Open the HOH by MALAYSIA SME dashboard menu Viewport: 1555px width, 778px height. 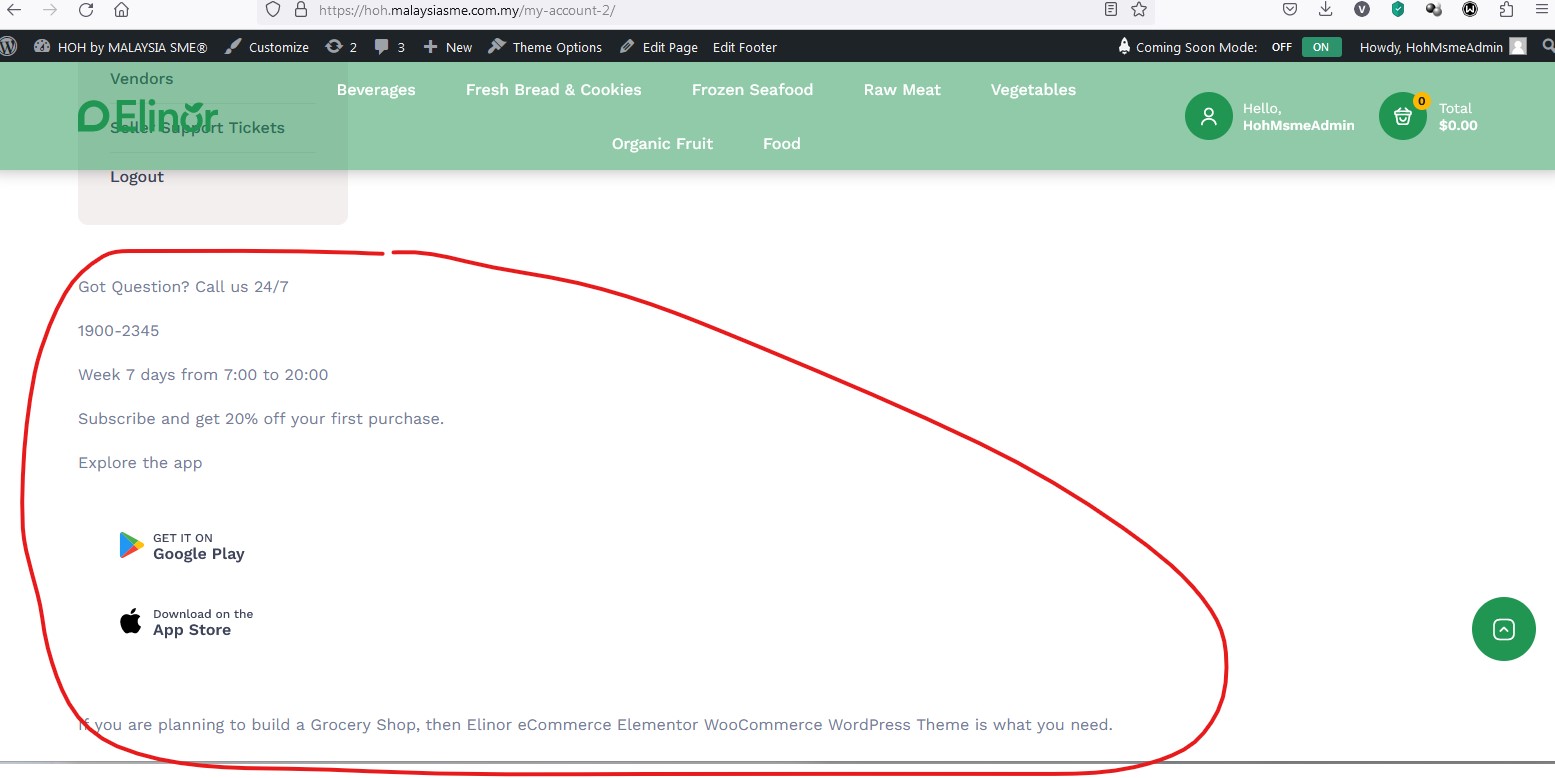point(120,47)
